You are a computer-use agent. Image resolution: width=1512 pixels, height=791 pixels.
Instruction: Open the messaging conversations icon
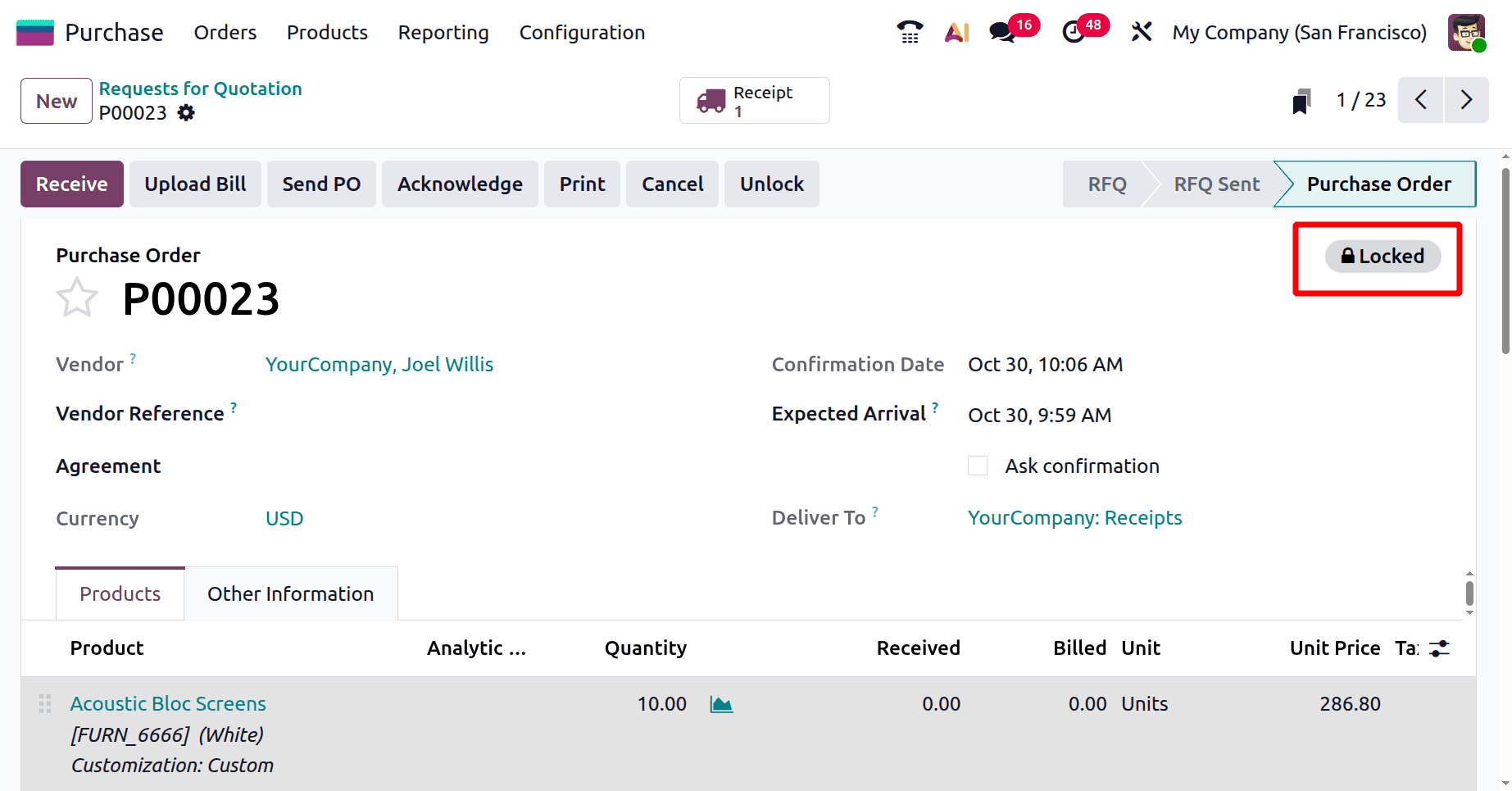coord(1001,32)
